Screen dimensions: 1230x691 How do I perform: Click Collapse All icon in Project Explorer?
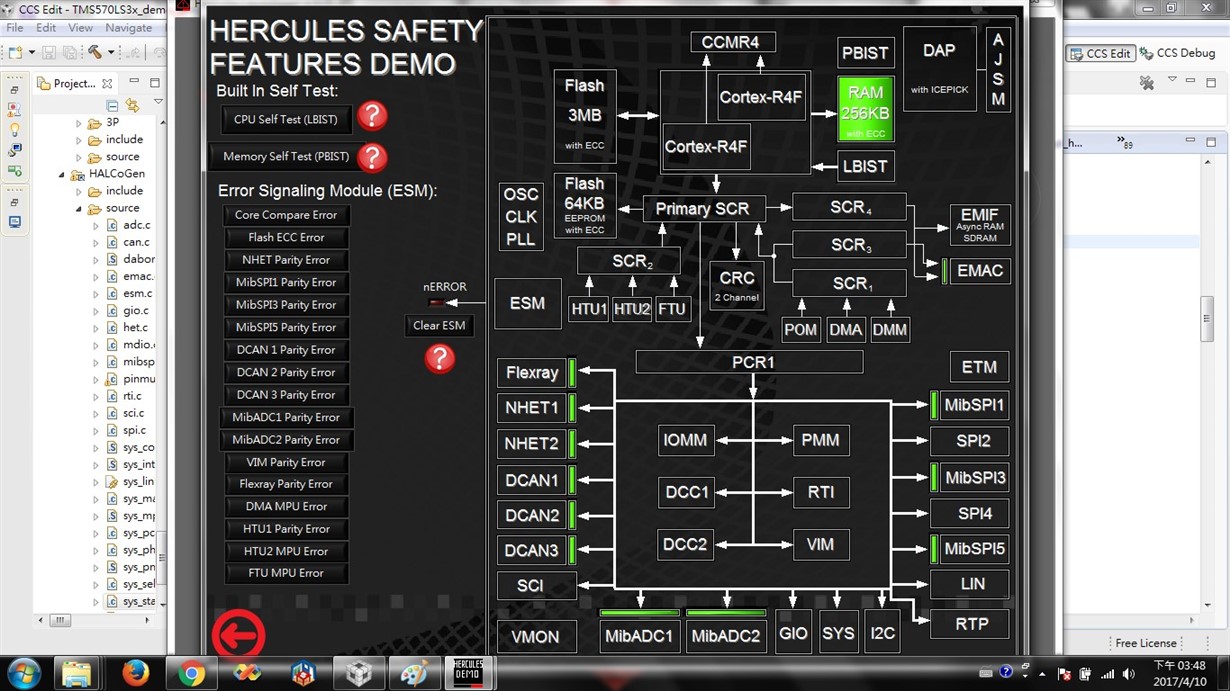pos(112,105)
